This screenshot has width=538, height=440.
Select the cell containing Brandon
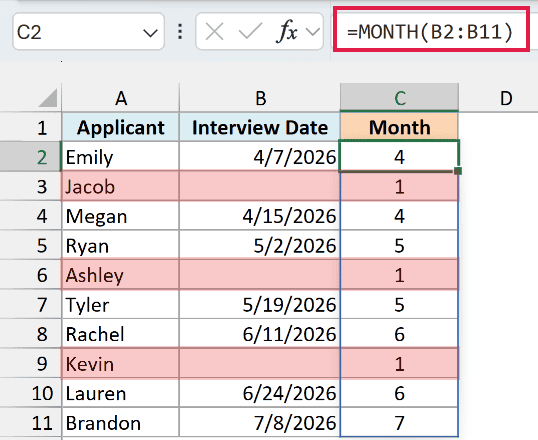coord(121,422)
